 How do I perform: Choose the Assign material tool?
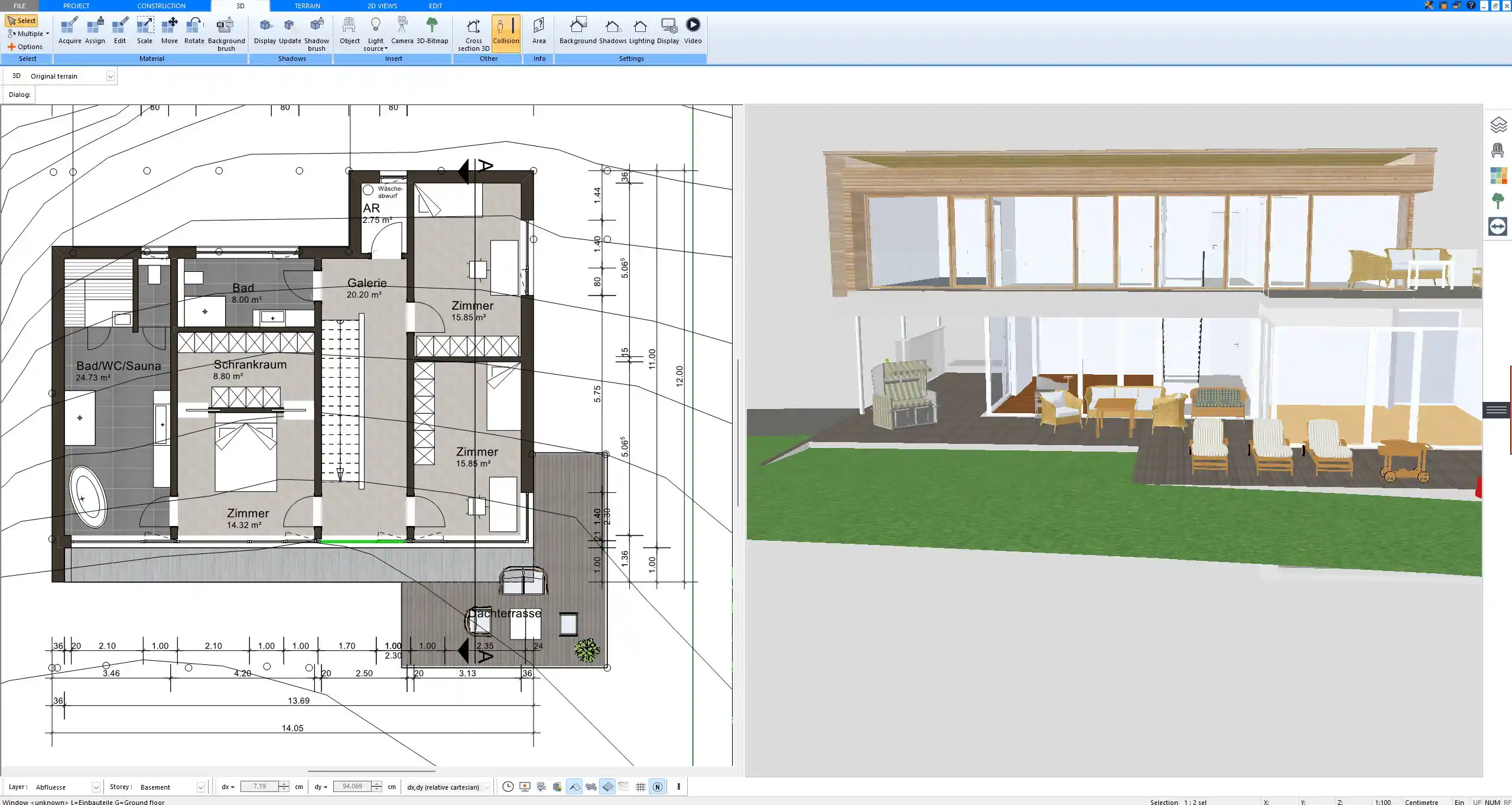(x=95, y=31)
